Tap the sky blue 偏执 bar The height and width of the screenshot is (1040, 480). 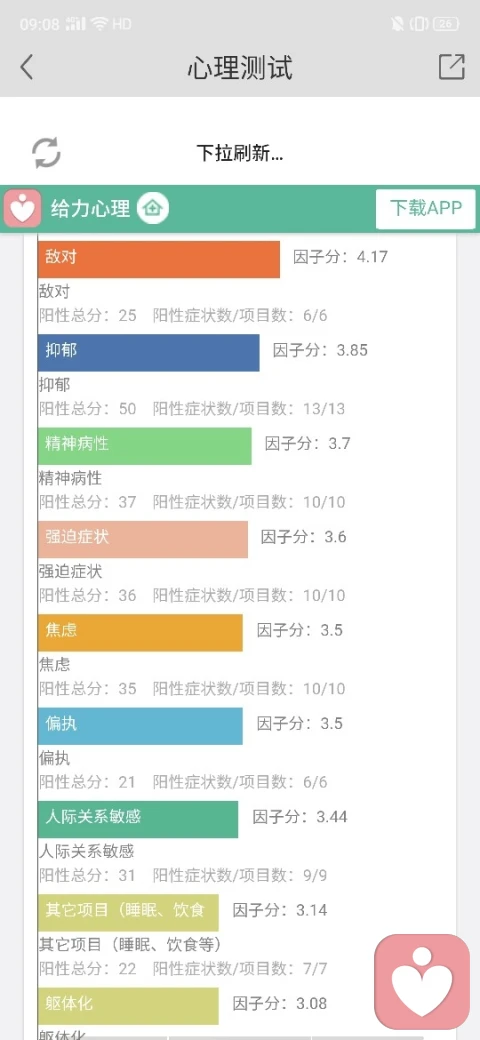click(140, 726)
